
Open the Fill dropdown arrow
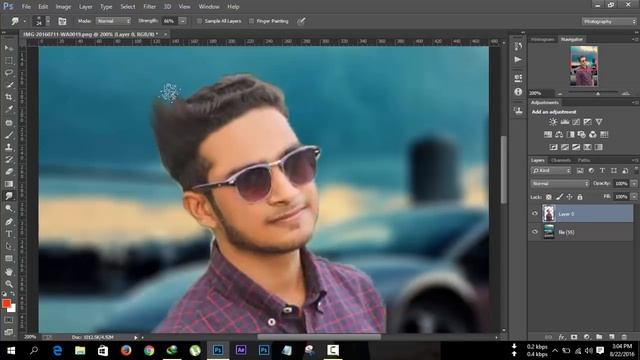tap(633, 197)
